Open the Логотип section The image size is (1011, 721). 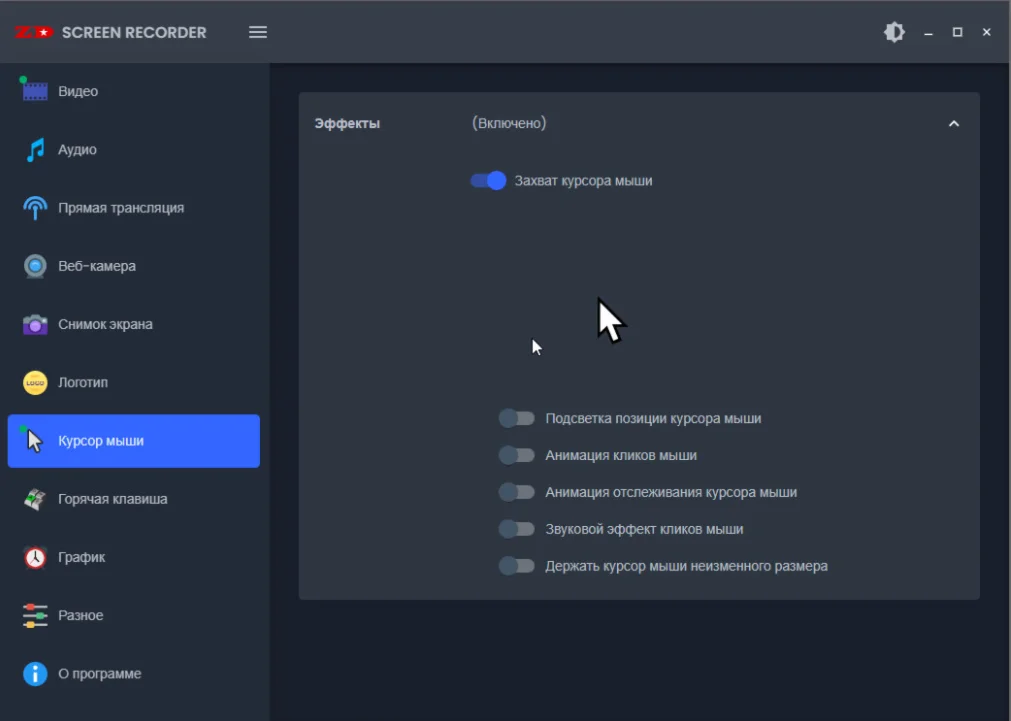(x=133, y=382)
